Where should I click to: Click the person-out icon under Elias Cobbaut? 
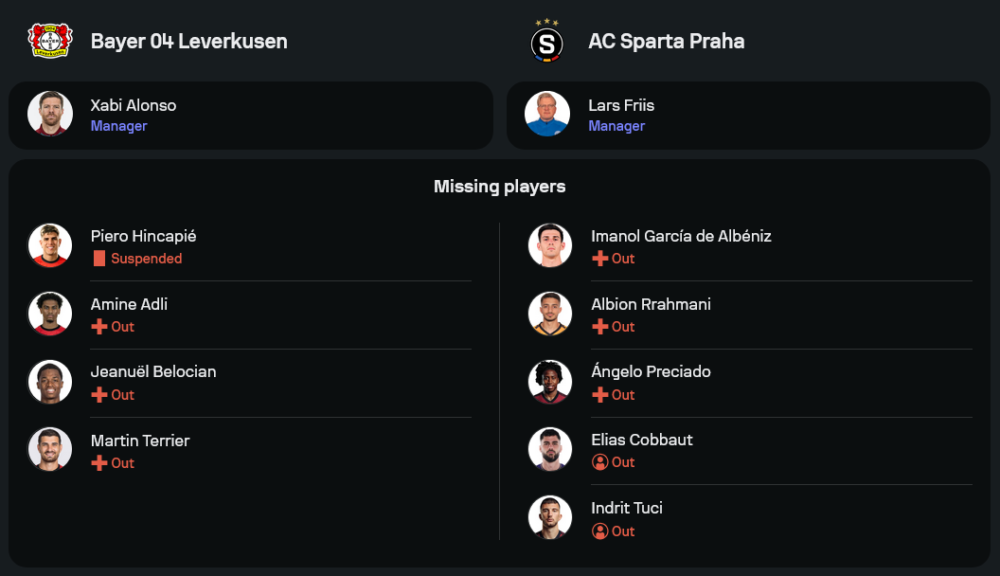click(x=600, y=463)
